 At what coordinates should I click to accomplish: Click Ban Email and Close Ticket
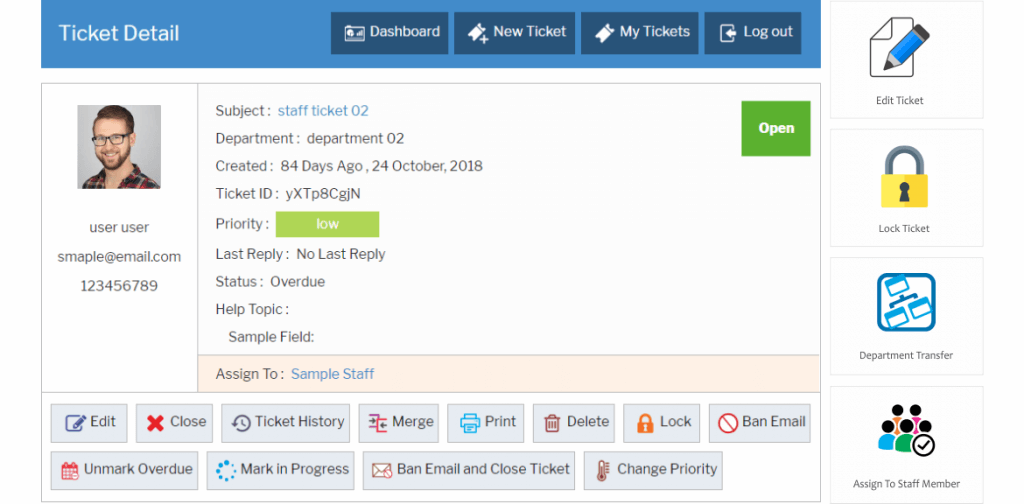[x=469, y=470]
